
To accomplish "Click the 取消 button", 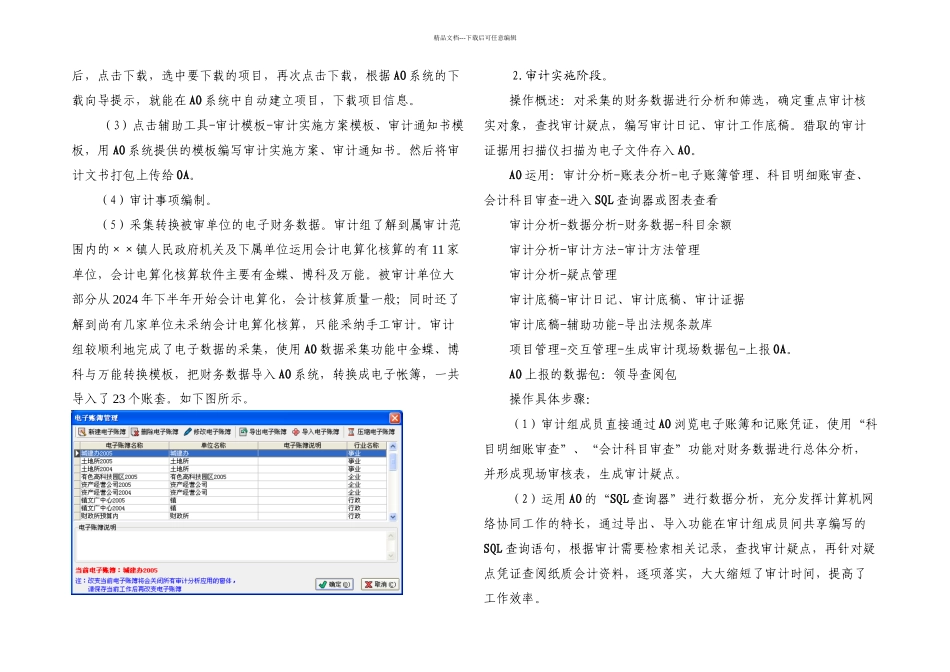I will click(380, 584).
